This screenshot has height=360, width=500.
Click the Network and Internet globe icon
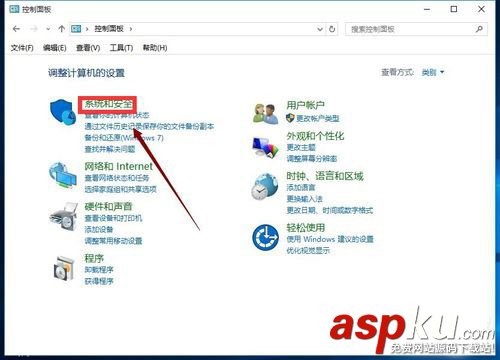[x=62, y=175]
